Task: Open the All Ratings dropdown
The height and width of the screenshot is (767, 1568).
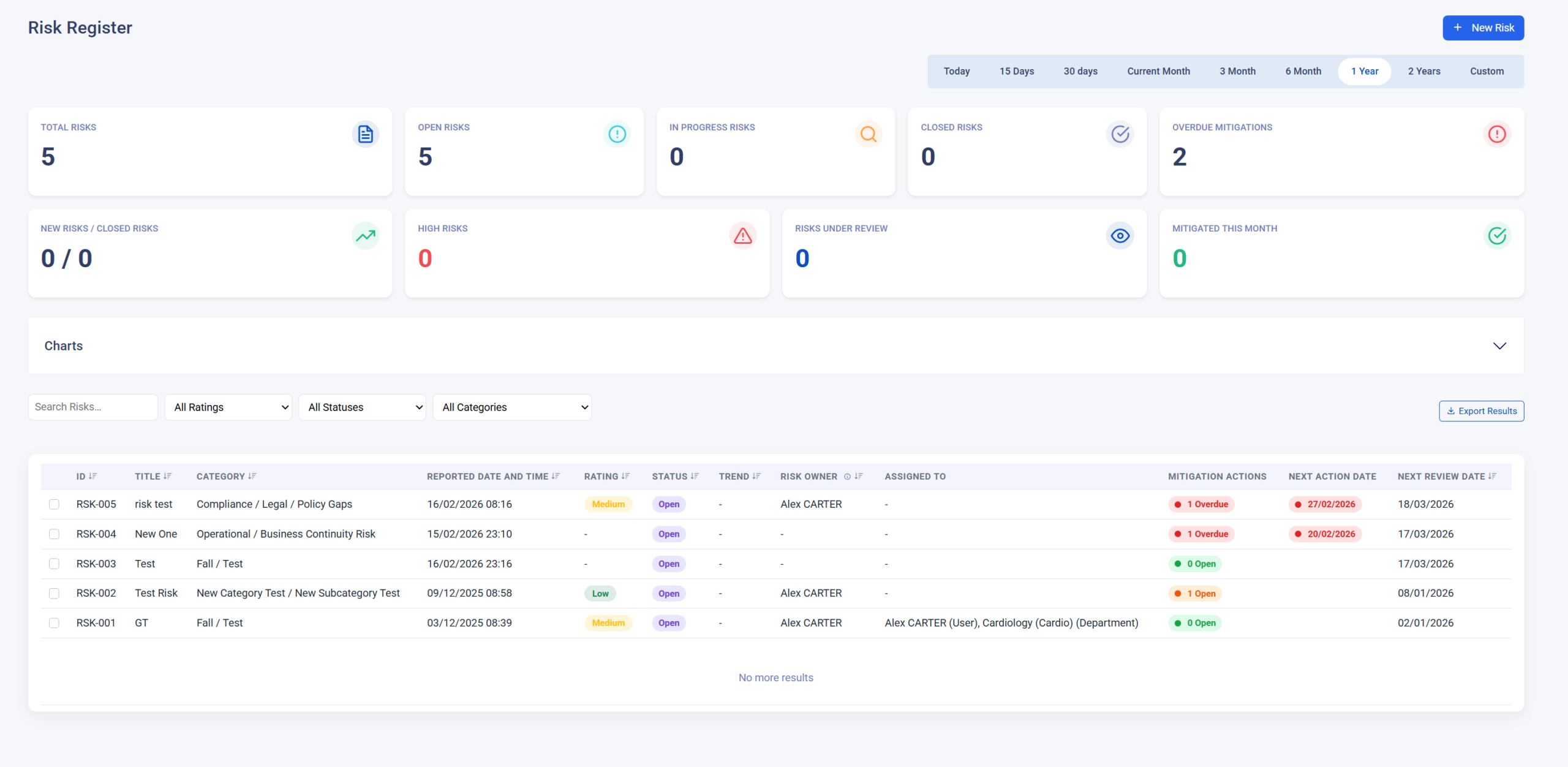Action: point(228,407)
